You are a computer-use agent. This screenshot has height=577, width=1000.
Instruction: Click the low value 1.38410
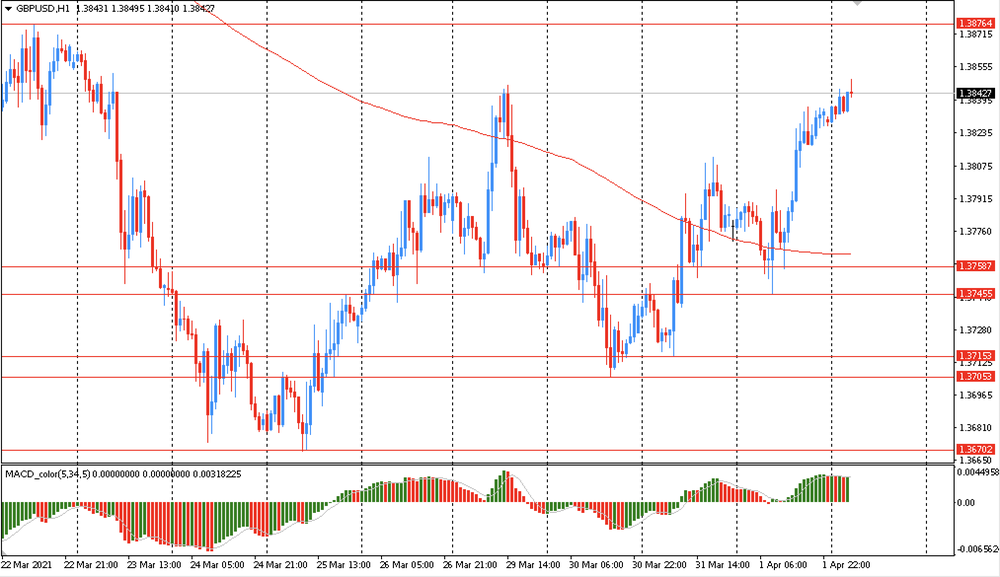click(x=163, y=9)
